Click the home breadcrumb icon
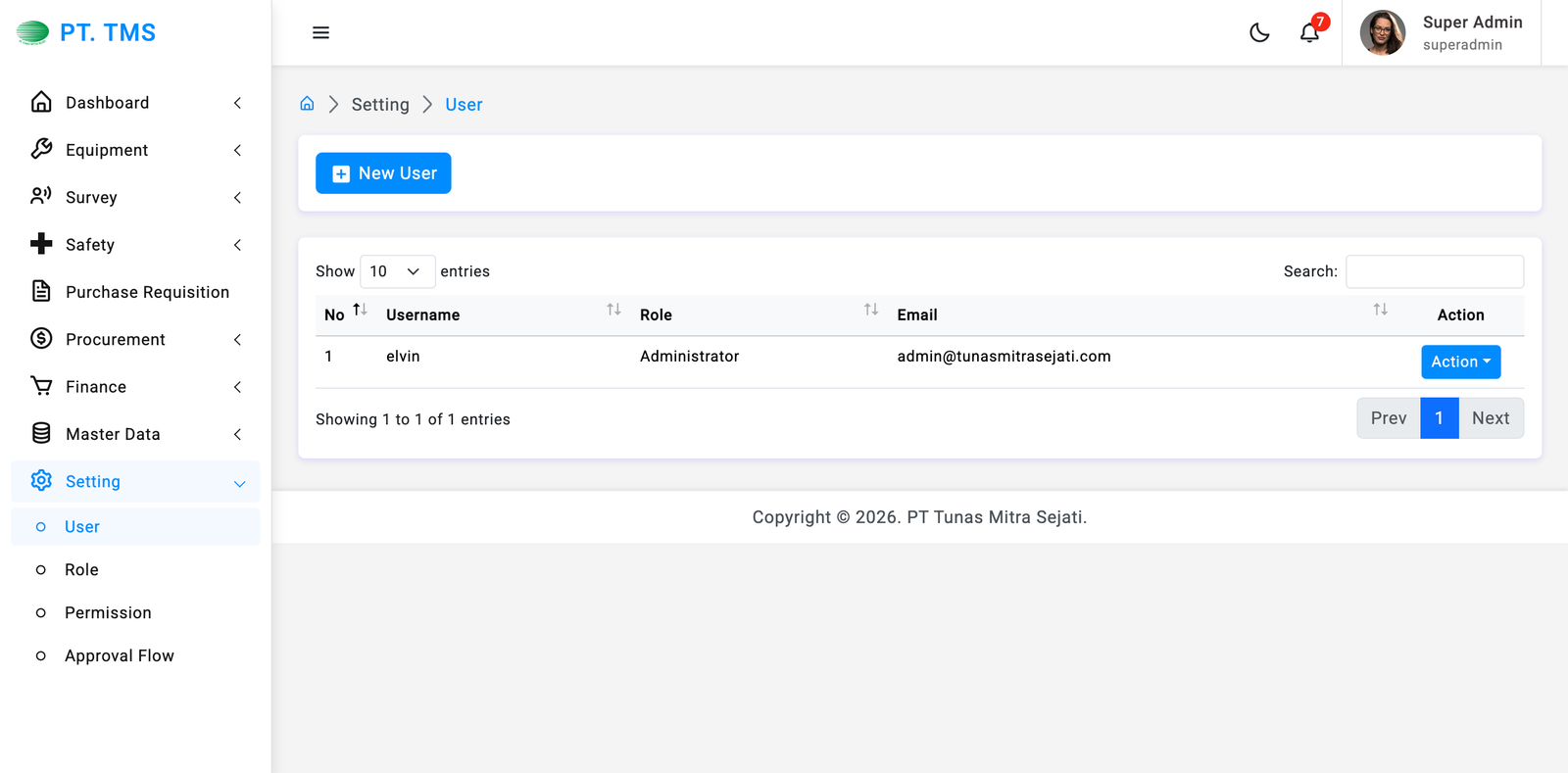The width and height of the screenshot is (1568, 773). pos(307,104)
